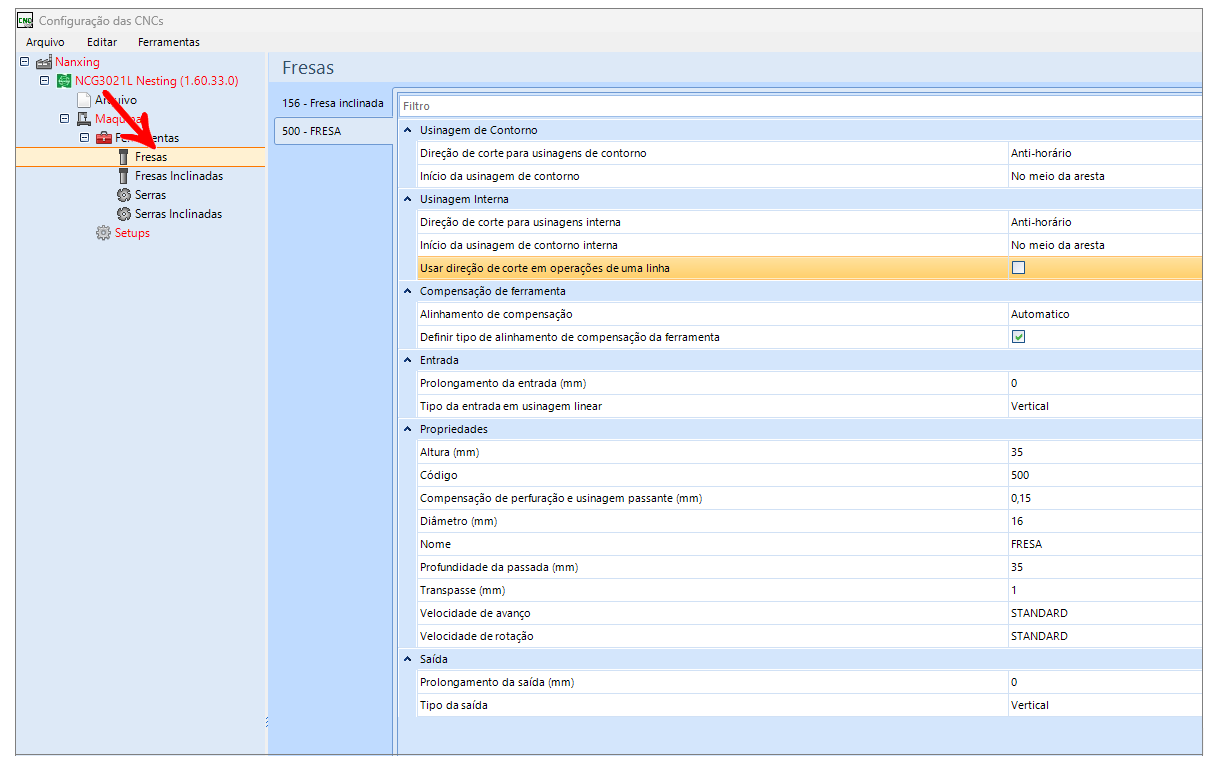This screenshot has width=1230, height=781.
Task: Click the Ferramentas toolbox icon in tree
Action: point(104,138)
